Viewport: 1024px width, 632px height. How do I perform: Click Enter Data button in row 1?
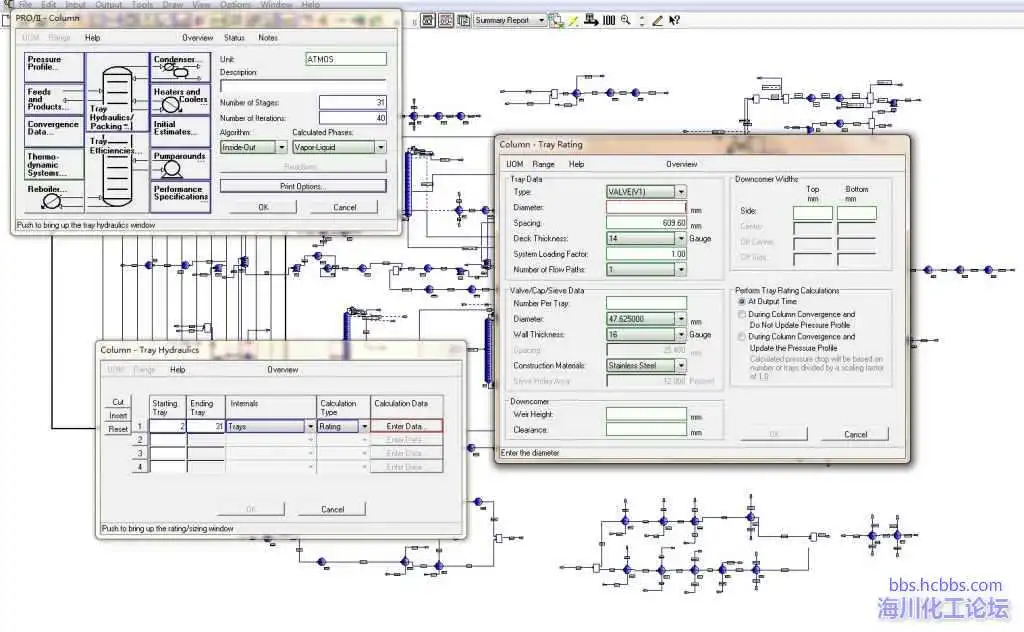pyautogui.click(x=406, y=427)
